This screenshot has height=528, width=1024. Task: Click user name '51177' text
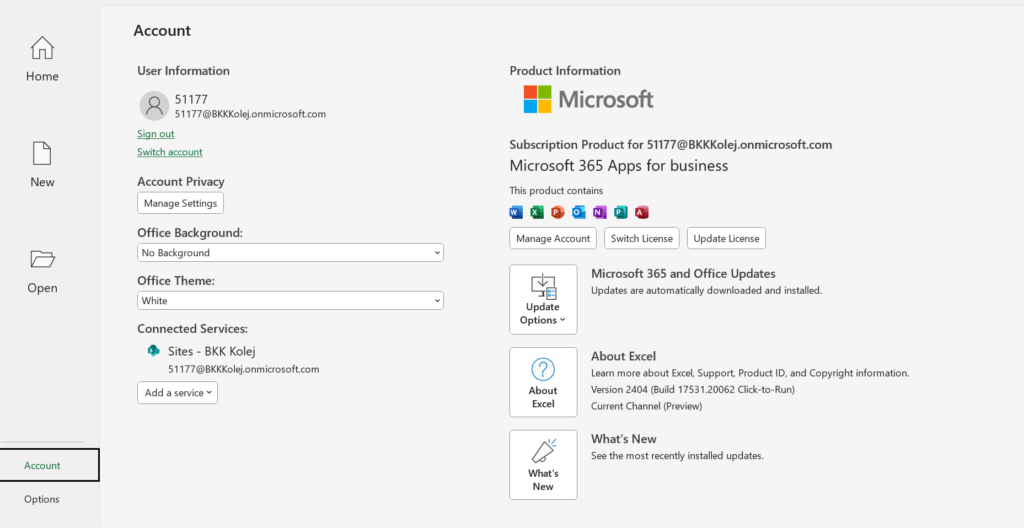pos(191,99)
